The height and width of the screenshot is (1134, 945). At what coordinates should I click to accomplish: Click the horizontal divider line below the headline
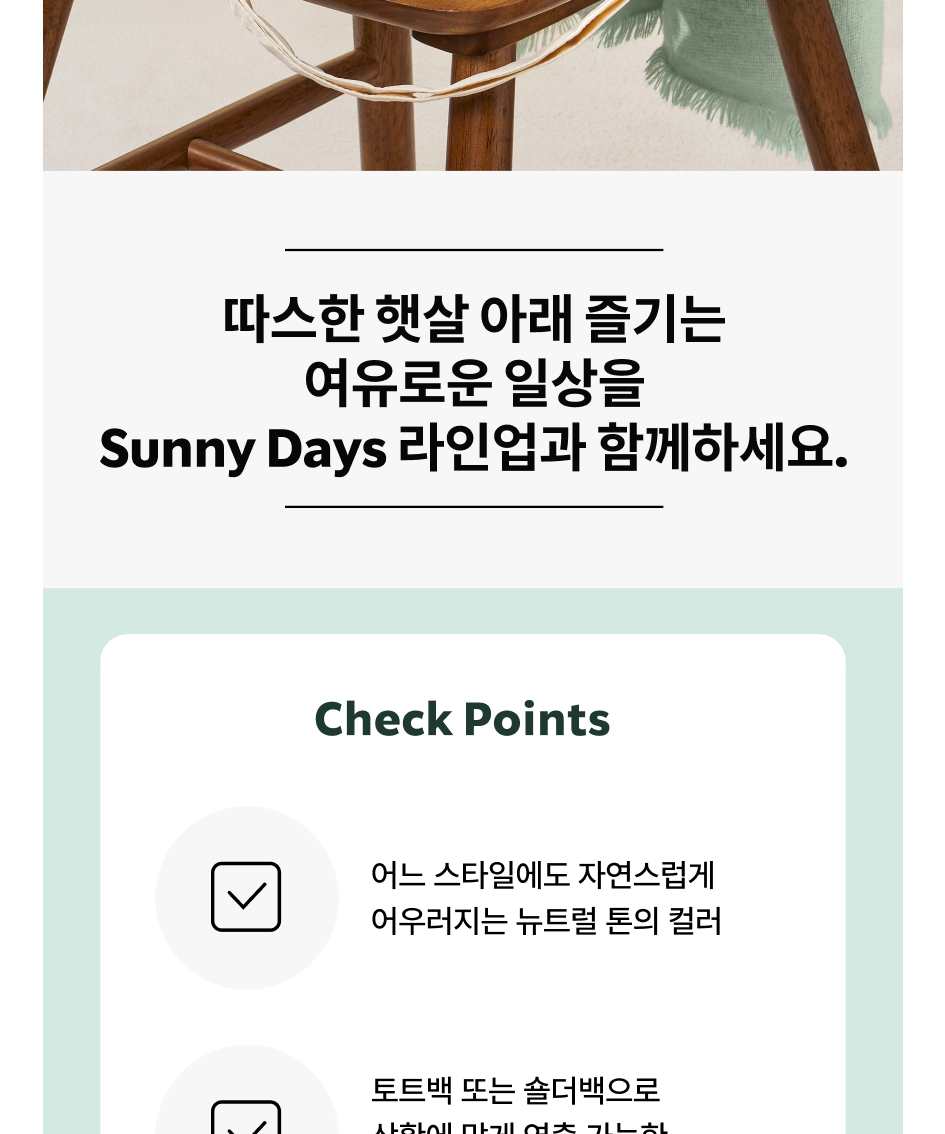click(474, 507)
